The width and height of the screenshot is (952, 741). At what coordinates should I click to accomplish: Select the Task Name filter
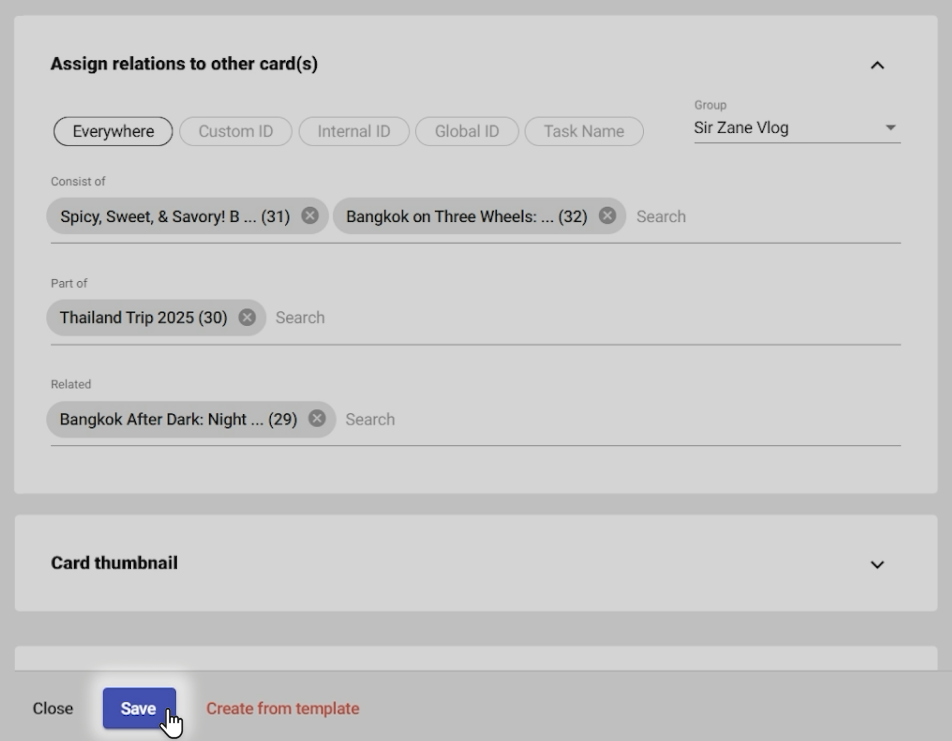pyautogui.click(x=584, y=131)
